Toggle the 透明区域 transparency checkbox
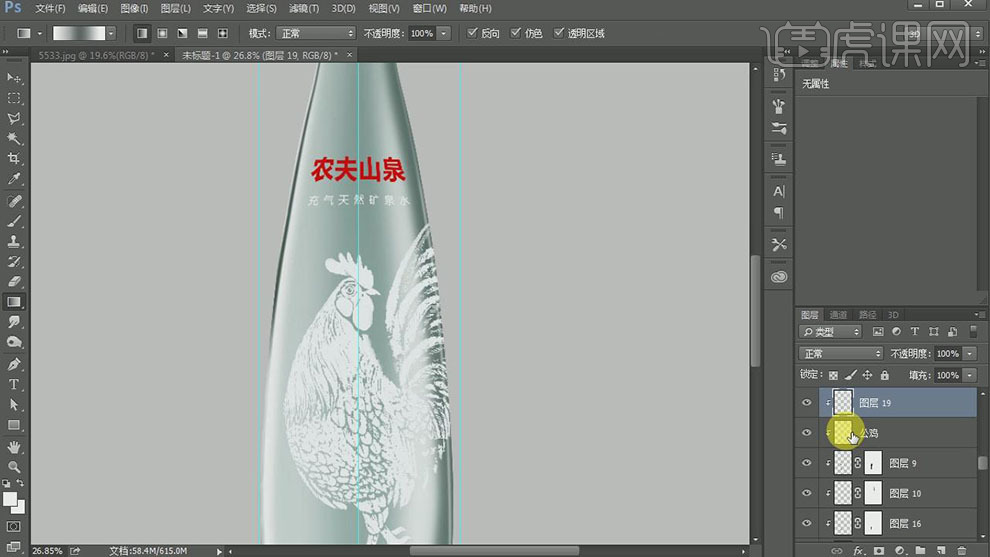 [558, 33]
